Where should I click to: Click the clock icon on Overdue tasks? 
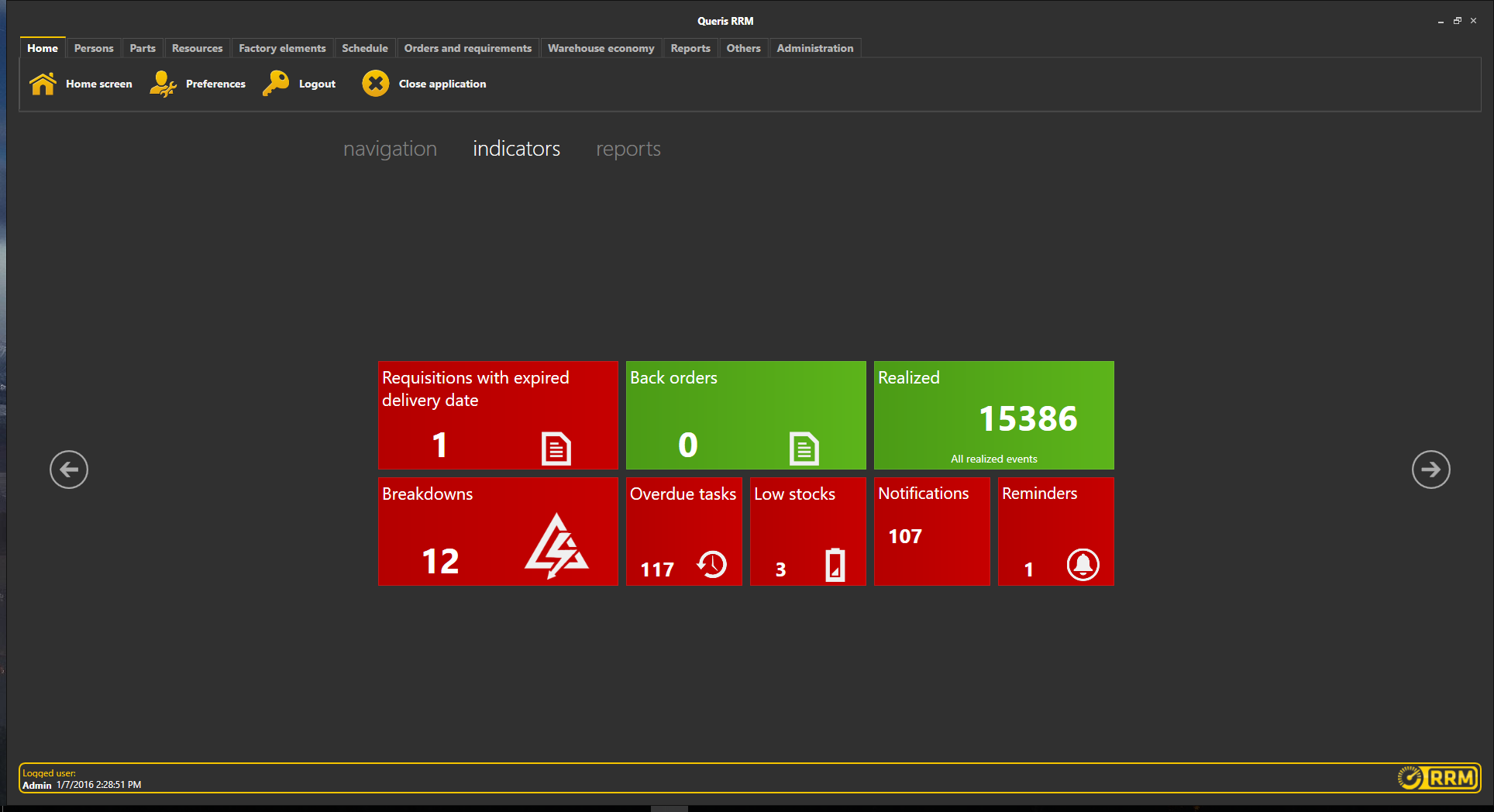pyautogui.click(x=711, y=564)
